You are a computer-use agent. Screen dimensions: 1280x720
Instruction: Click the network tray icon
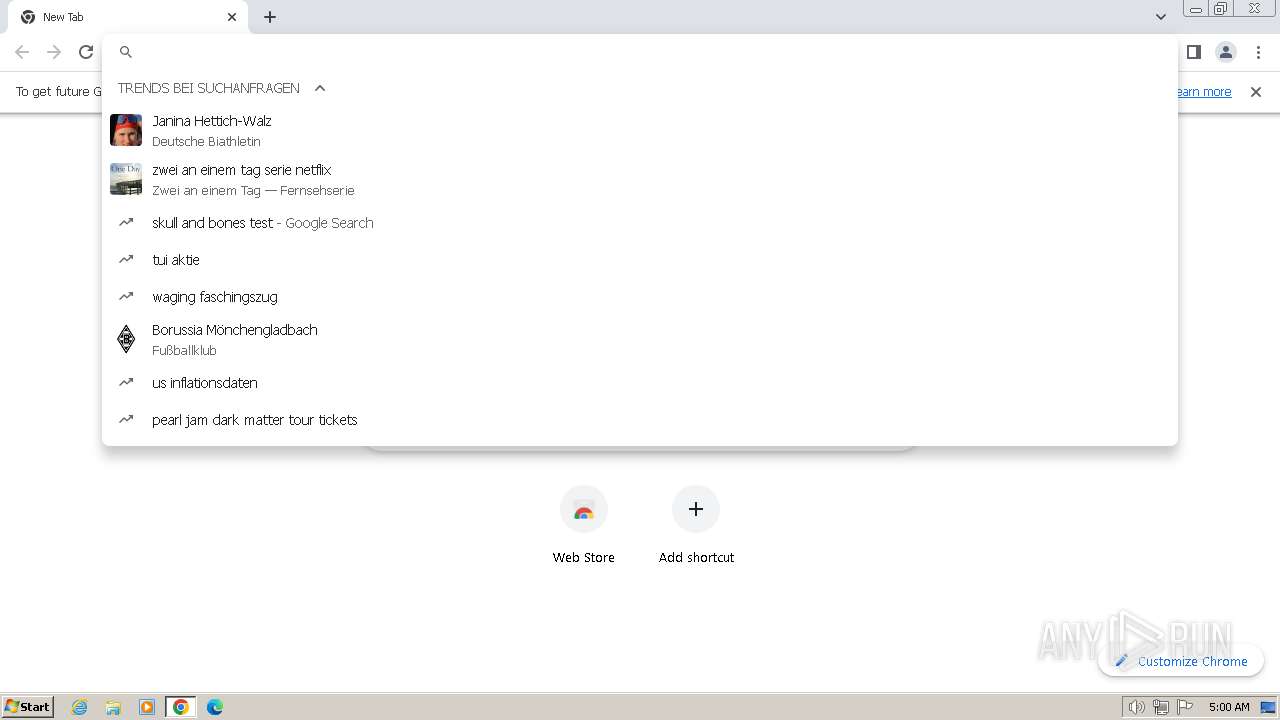(x=1160, y=707)
